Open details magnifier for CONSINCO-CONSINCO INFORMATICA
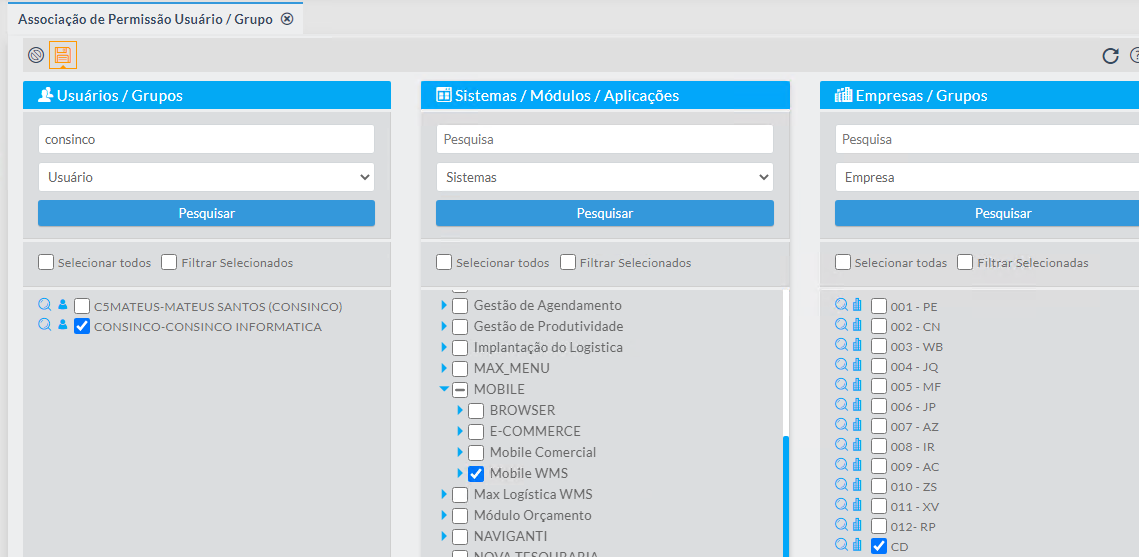 pos(45,325)
